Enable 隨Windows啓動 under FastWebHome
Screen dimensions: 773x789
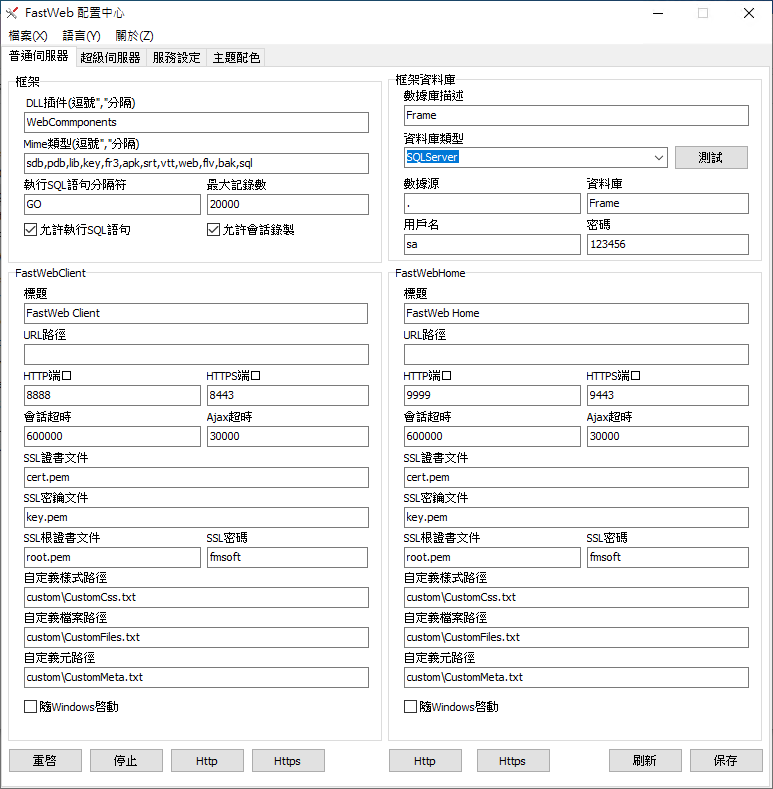(x=410, y=707)
